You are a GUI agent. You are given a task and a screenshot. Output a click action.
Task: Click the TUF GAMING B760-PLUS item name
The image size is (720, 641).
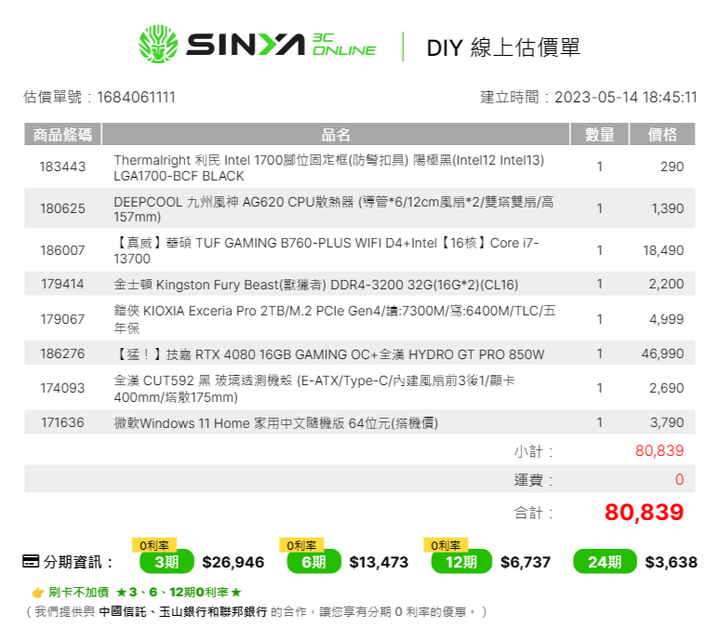pos(326,251)
